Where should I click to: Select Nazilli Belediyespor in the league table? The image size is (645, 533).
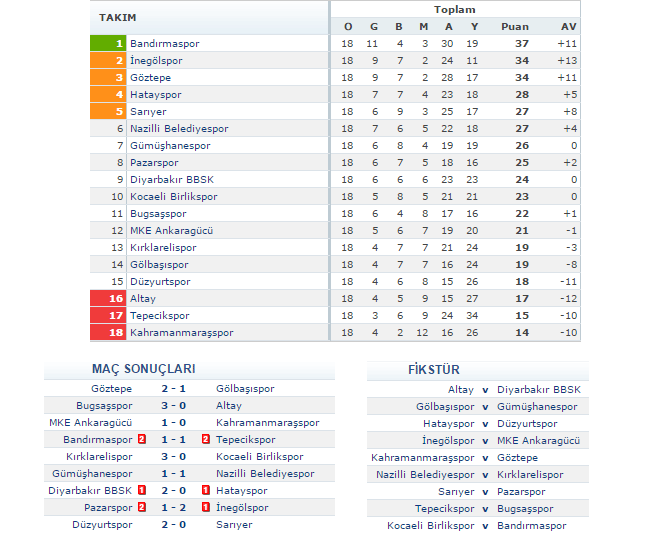click(179, 129)
